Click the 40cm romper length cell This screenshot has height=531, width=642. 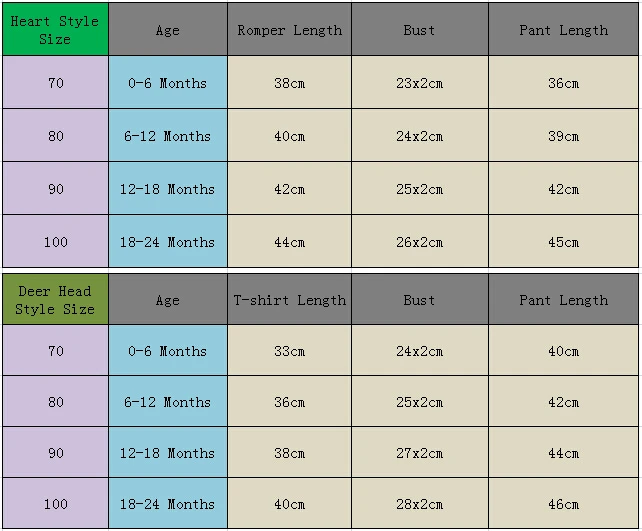[x=289, y=135]
